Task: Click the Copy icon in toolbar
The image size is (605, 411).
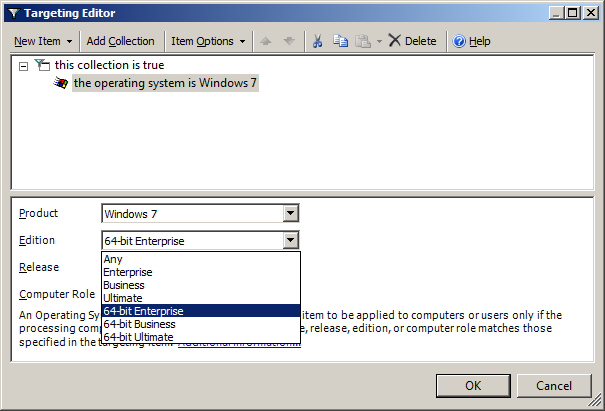Action: coord(341,41)
